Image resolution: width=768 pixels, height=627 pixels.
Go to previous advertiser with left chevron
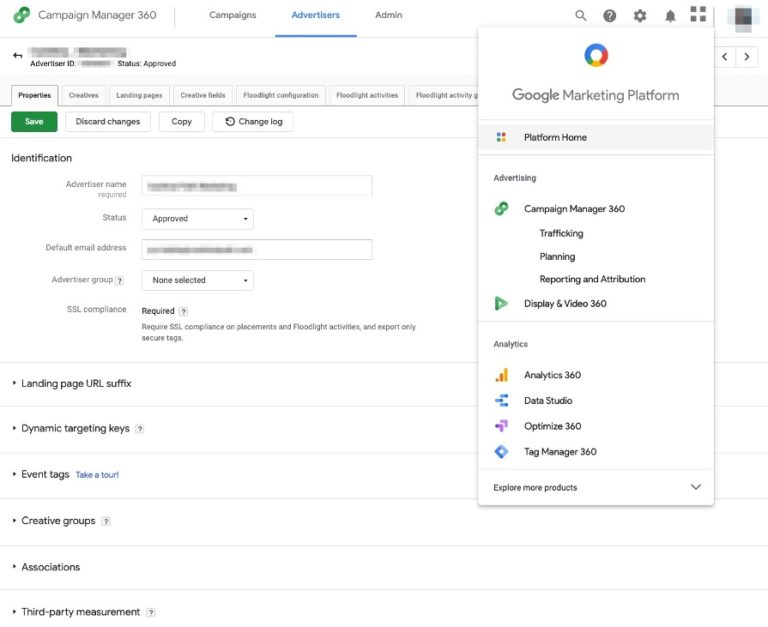[724, 57]
